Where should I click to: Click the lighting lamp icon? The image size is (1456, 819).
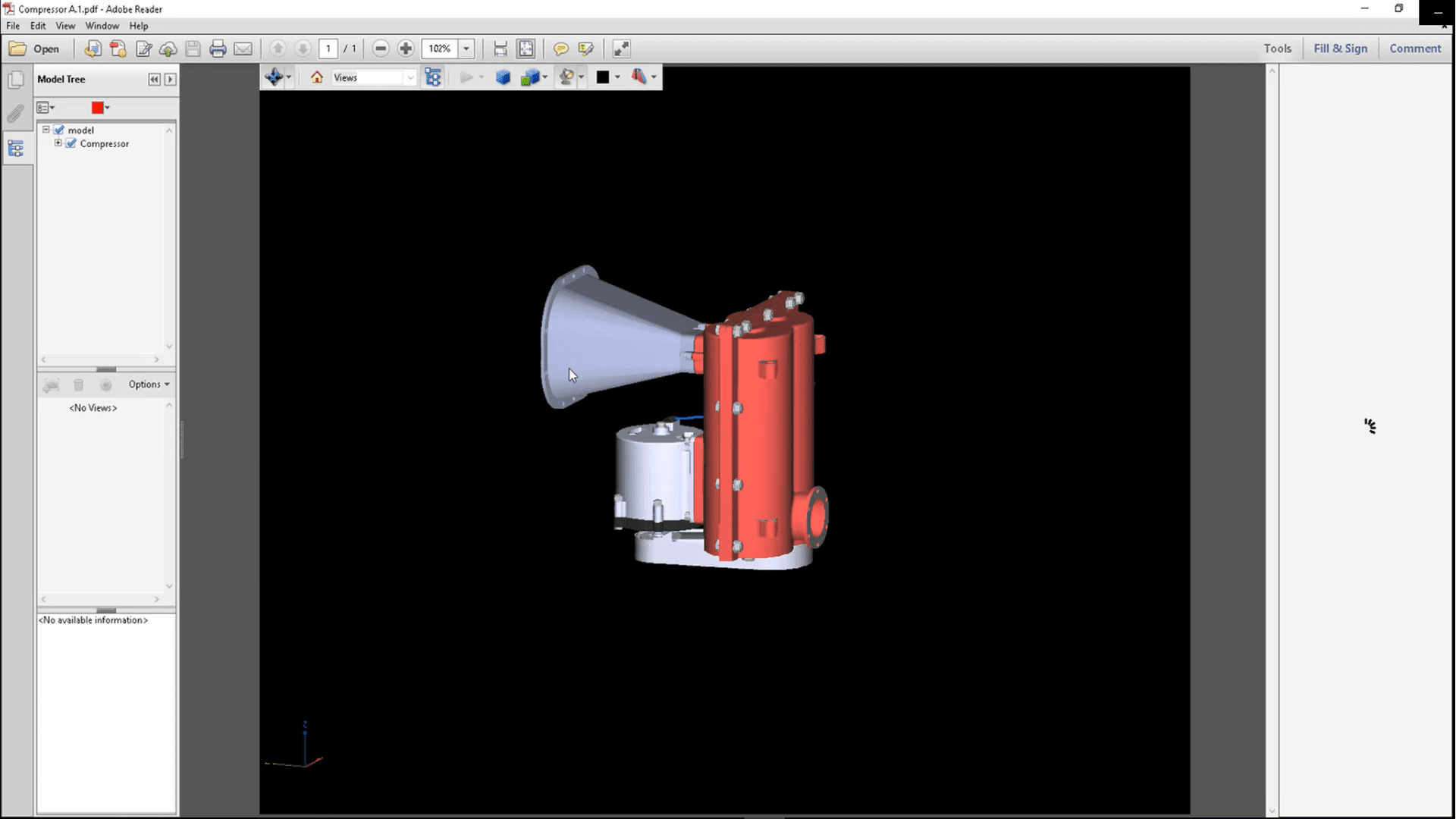(566, 77)
